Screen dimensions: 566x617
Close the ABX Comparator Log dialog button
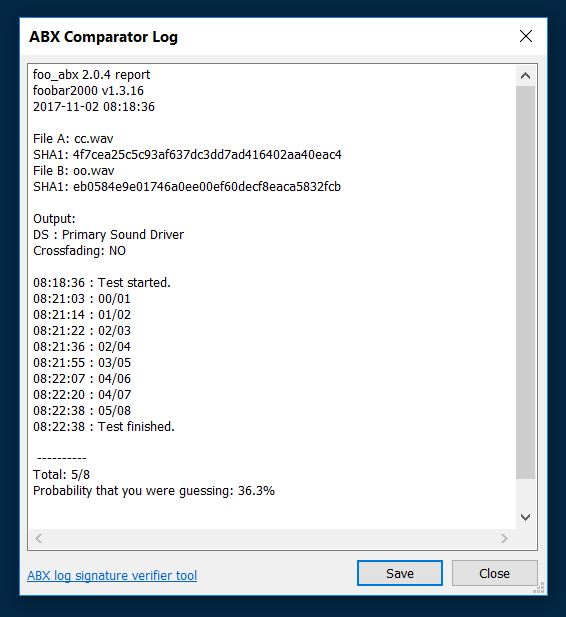[x=494, y=573]
